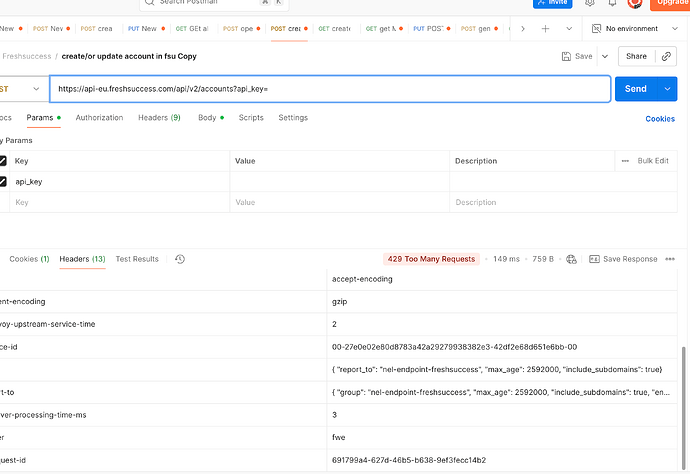Open the request Settings tab
The height and width of the screenshot is (474, 690).
(293, 118)
